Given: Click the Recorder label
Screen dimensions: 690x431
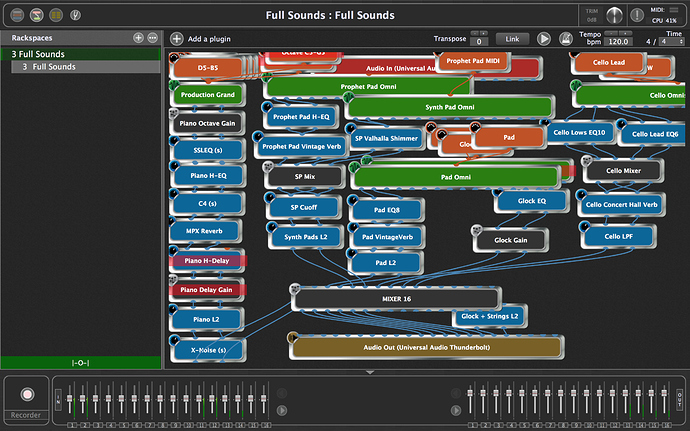Looking at the screenshot, I should pyautogui.click(x=26, y=415).
